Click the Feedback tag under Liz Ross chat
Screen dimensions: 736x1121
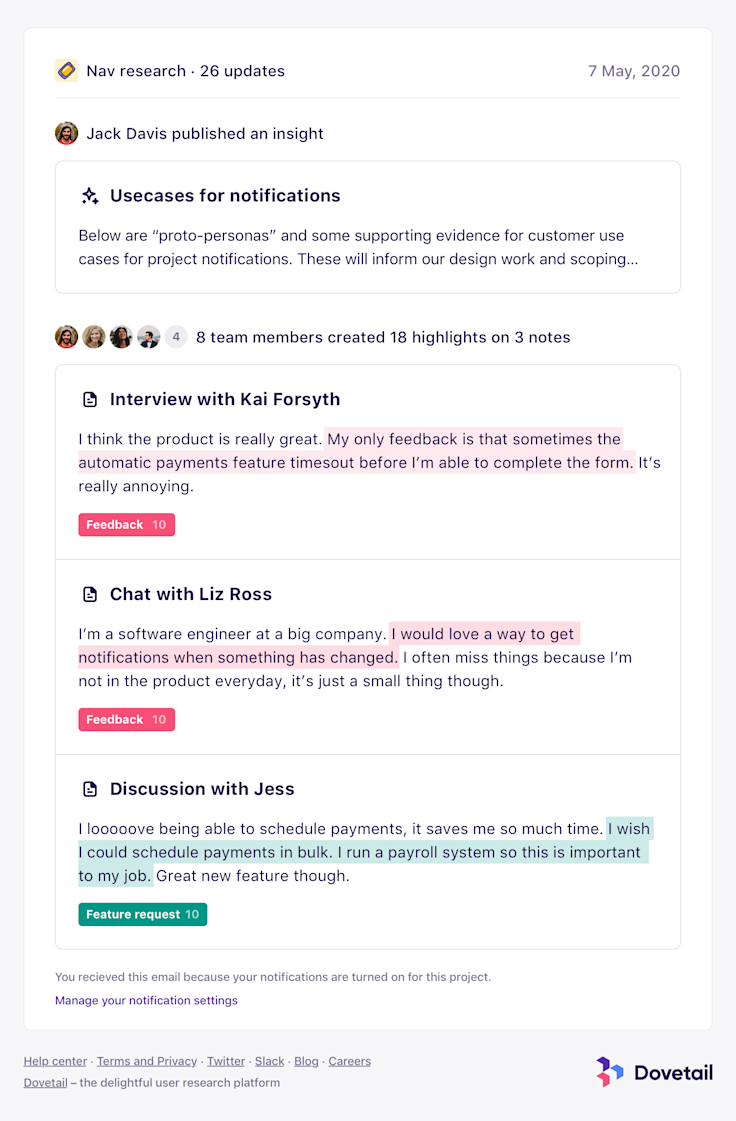pos(127,719)
